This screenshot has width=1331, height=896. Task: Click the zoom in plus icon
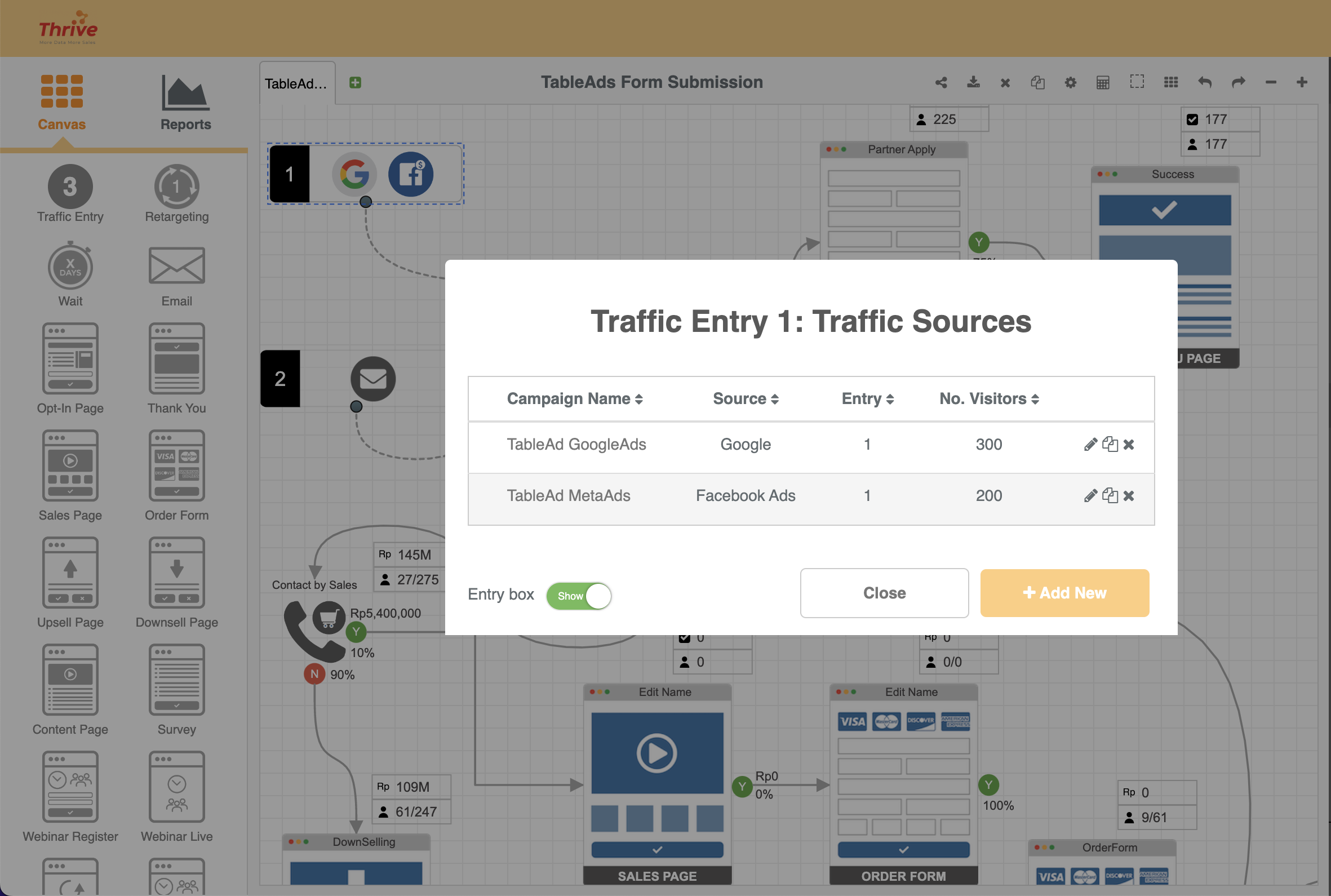tap(1302, 83)
